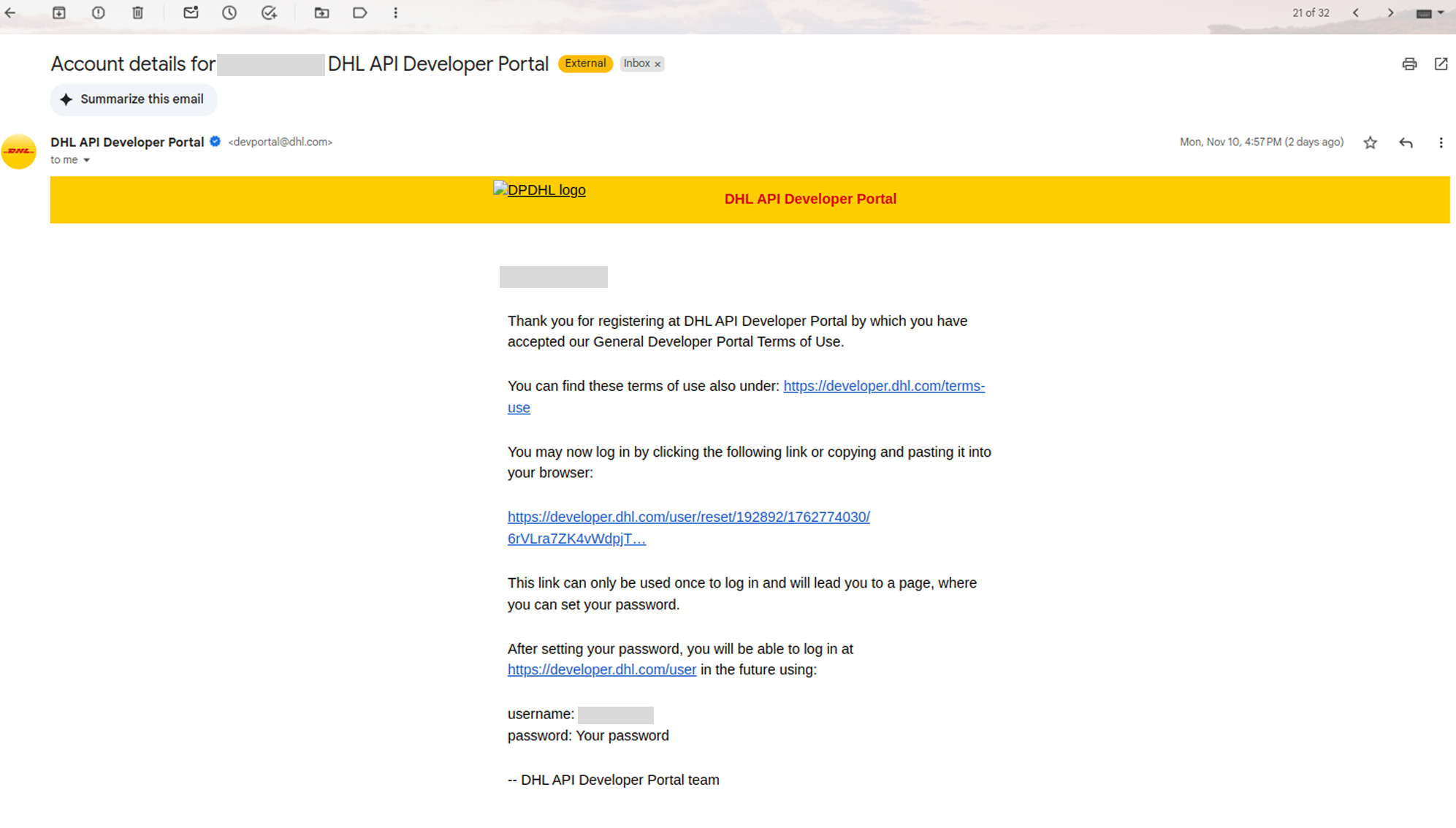
Task: Click the email subject line
Action: coord(300,64)
